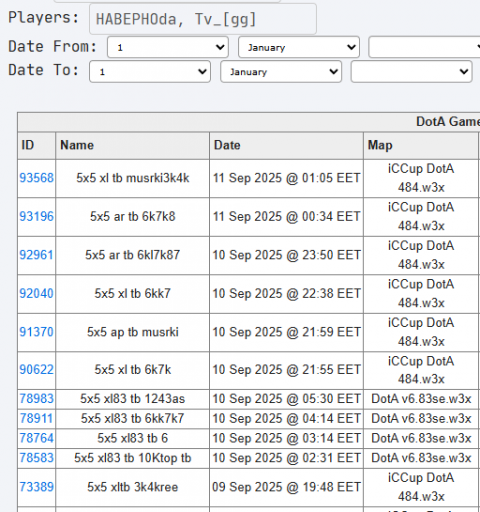The width and height of the screenshot is (480, 512).
Task: Click the Date To label
Action: [44, 70]
